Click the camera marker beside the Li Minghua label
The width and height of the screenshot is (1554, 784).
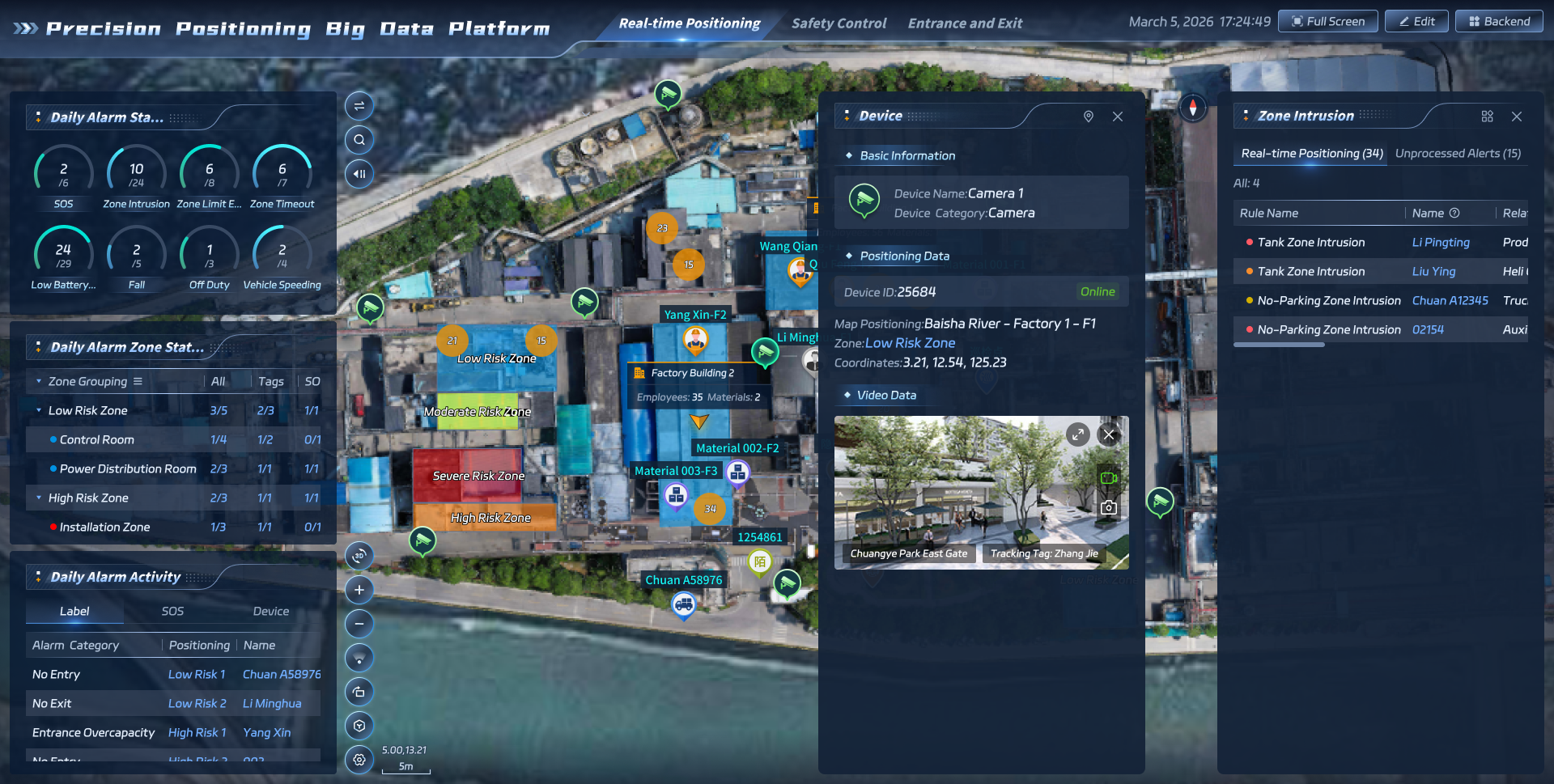coord(765,352)
